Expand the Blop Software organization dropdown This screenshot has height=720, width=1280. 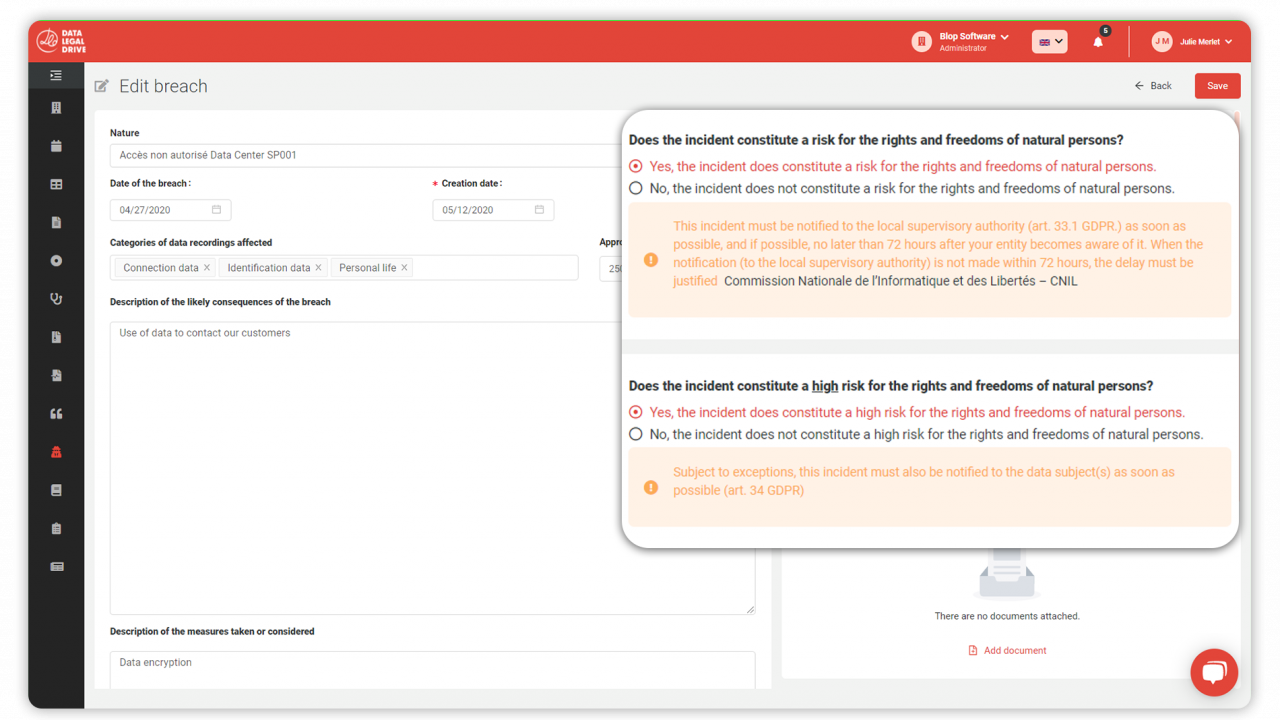[x=1004, y=37]
